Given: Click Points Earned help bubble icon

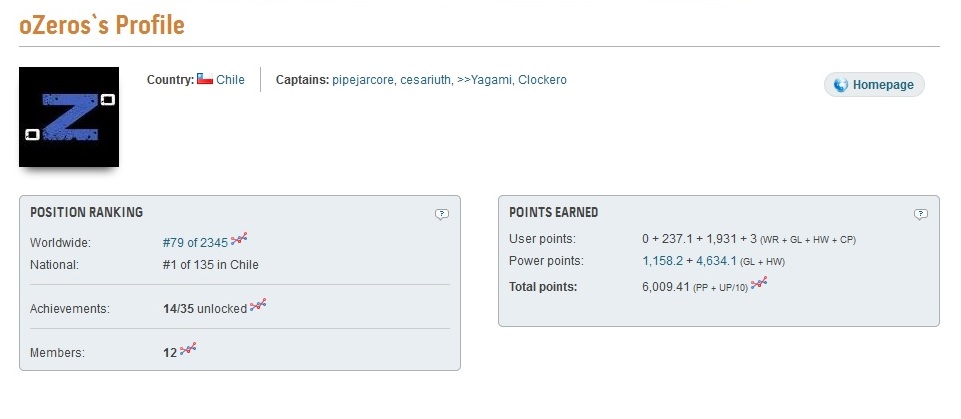Looking at the screenshot, I should coord(921,213).
